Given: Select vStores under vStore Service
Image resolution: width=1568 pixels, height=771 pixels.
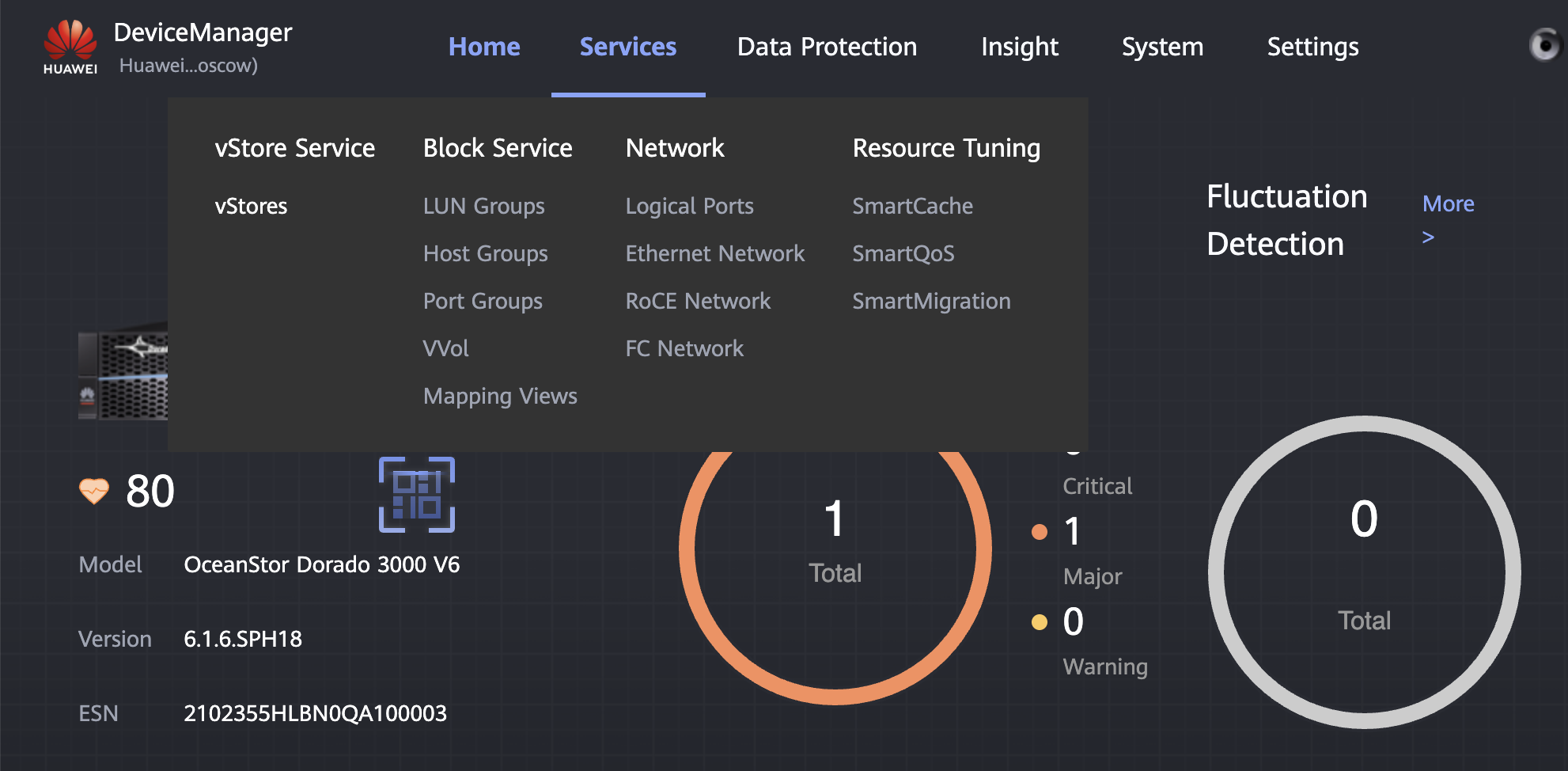Looking at the screenshot, I should [251, 206].
